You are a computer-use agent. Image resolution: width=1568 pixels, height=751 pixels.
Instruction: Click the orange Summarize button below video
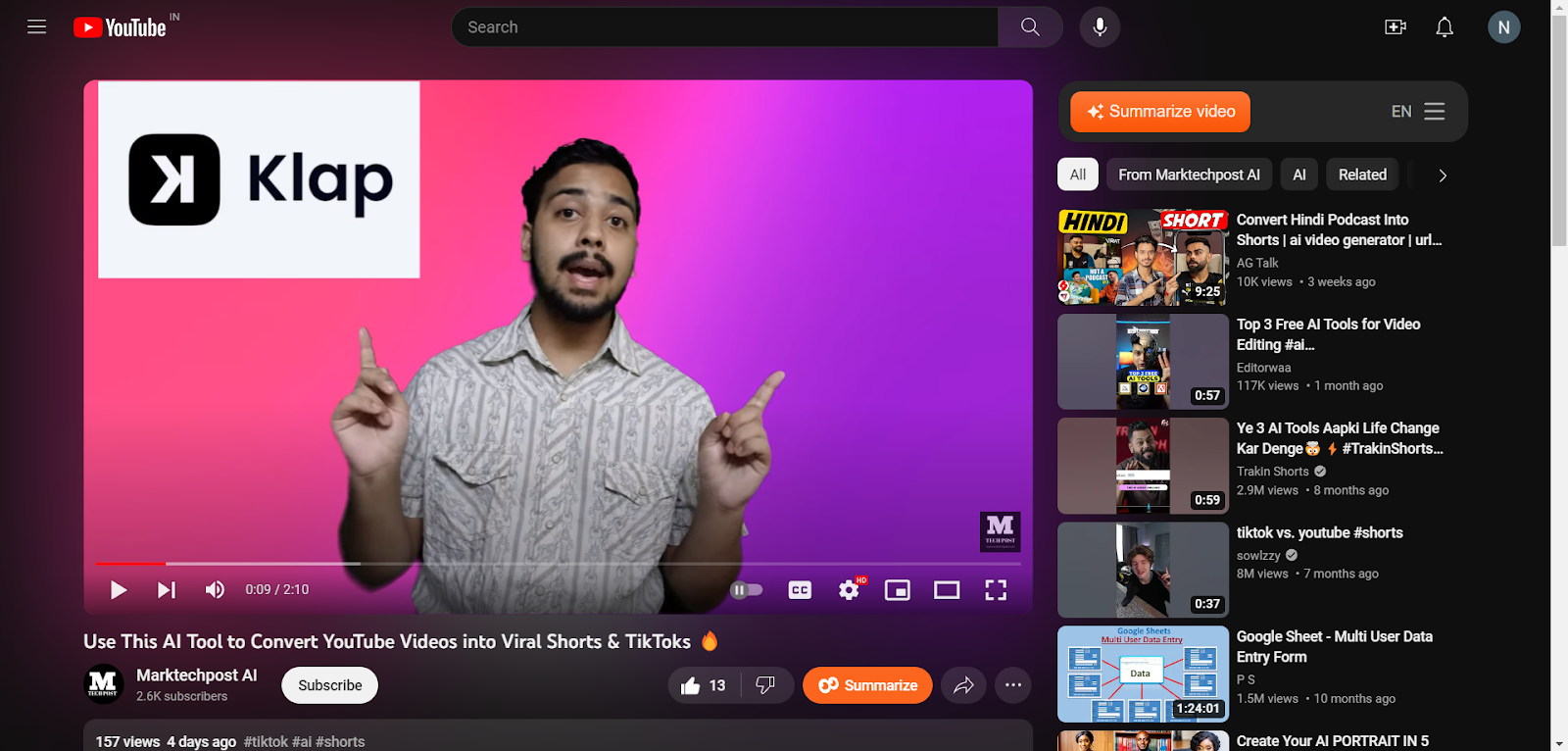(x=867, y=685)
